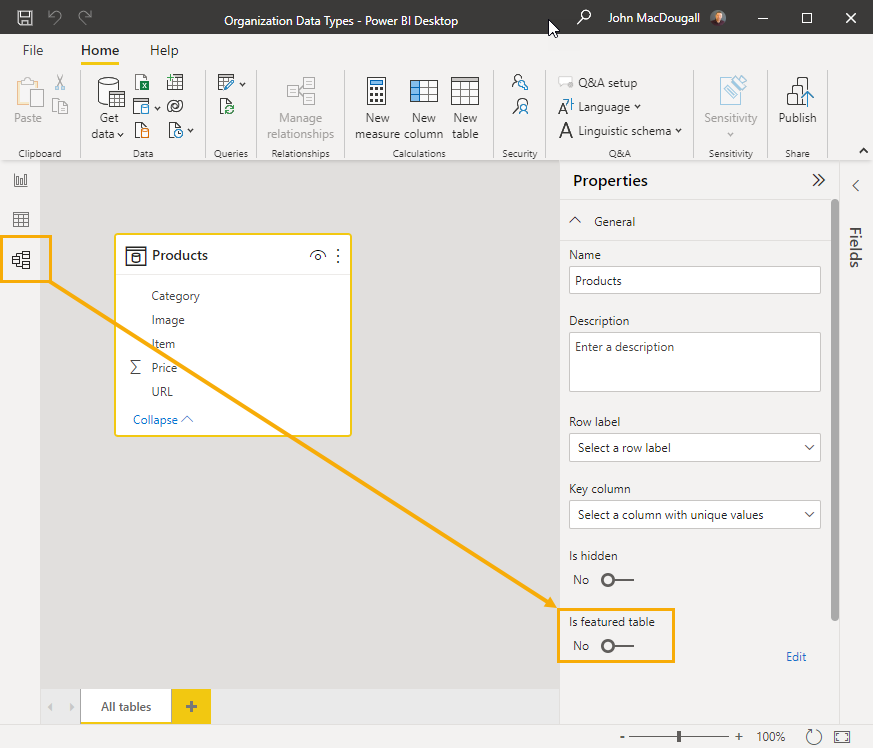Open the search magnifier in title bar
The width and height of the screenshot is (873, 748).
(x=583, y=17)
